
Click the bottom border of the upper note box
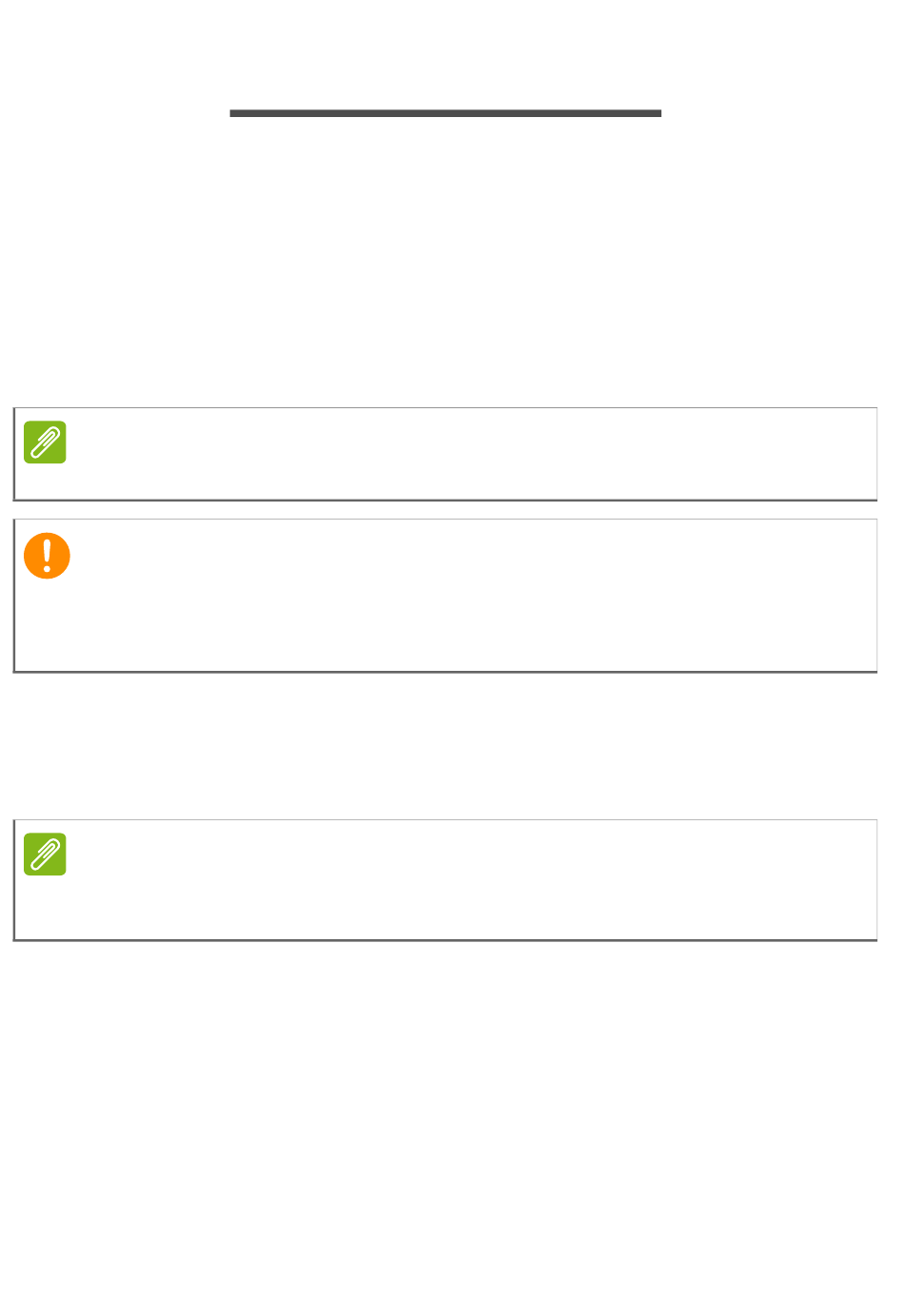pyautogui.click(x=445, y=500)
